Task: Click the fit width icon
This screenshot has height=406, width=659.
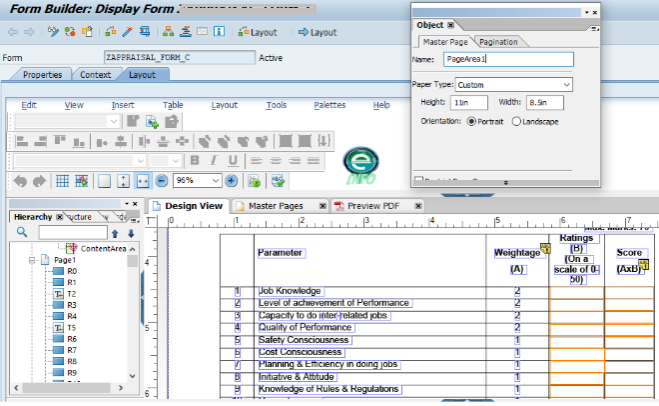Action: (143, 181)
